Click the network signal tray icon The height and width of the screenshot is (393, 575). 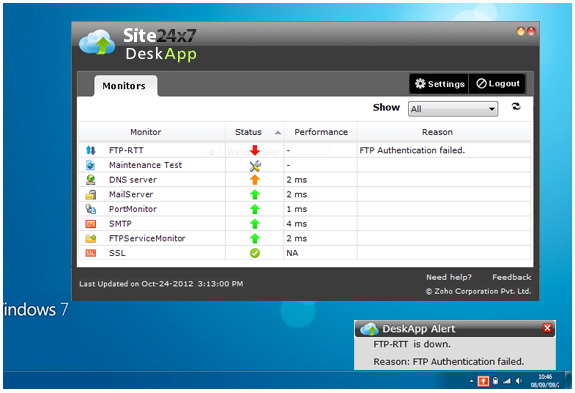(507, 381)
